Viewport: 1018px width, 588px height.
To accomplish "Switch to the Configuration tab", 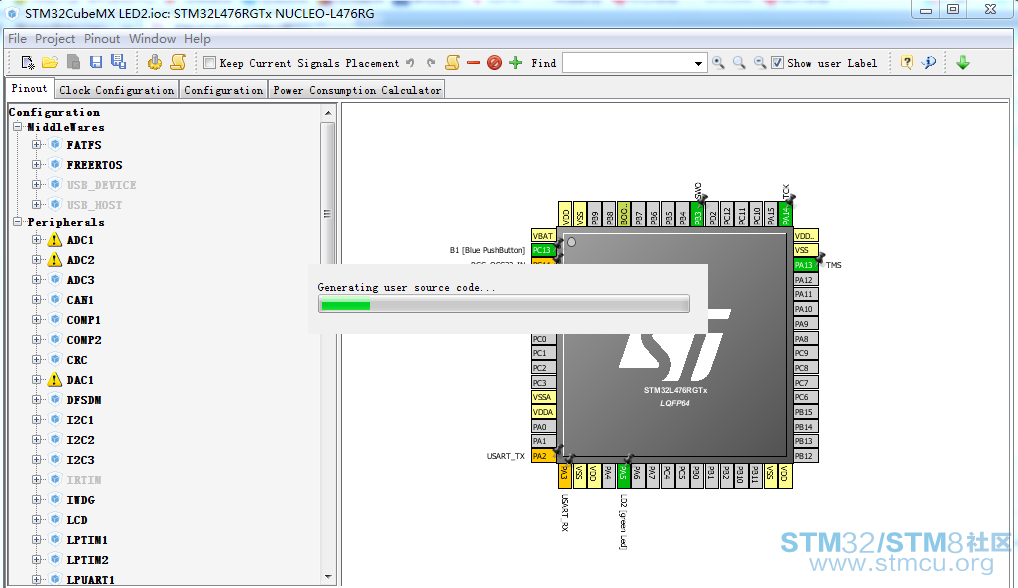I will pos(223,90).
